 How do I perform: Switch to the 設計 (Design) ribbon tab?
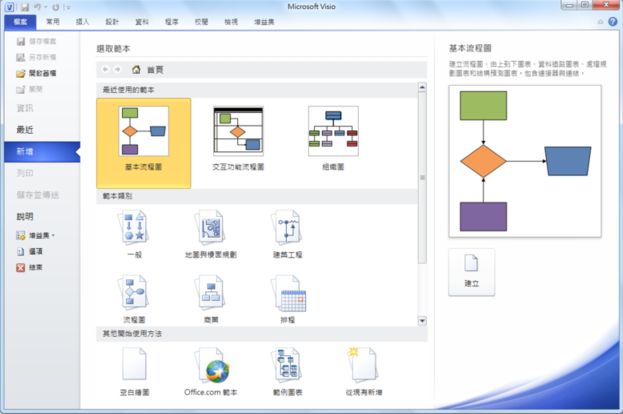112,22
